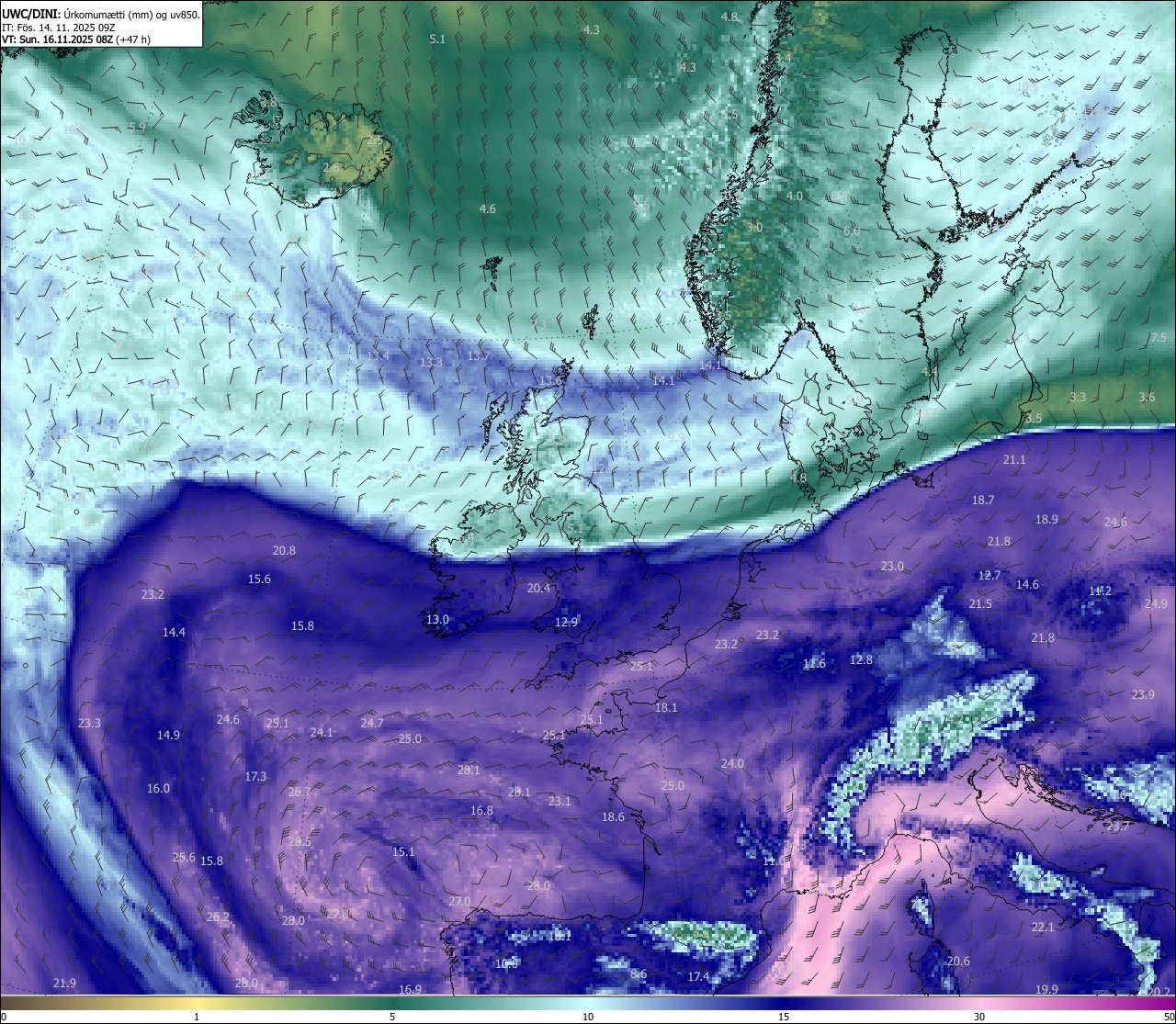1176x1024 pixels.
Task: Click the value '13.7' north of Scotland
Action: 478,355
